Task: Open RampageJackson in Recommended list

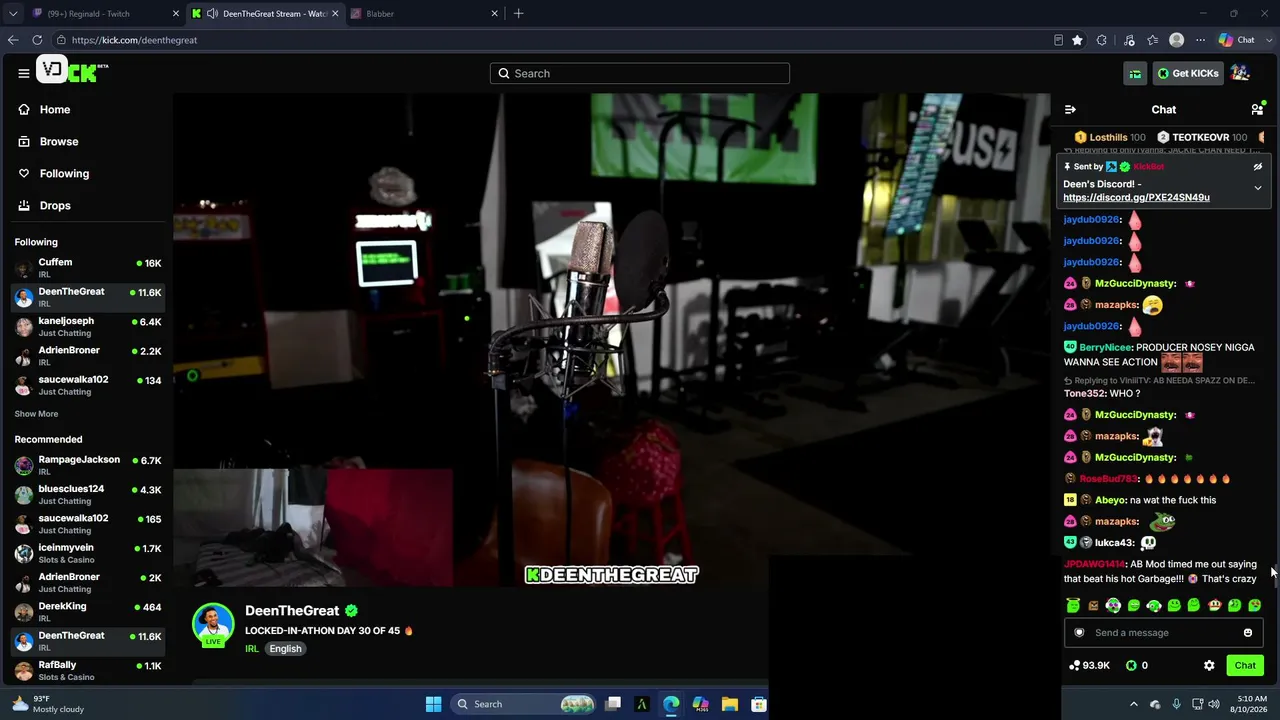Action: [x=88, y=465]
